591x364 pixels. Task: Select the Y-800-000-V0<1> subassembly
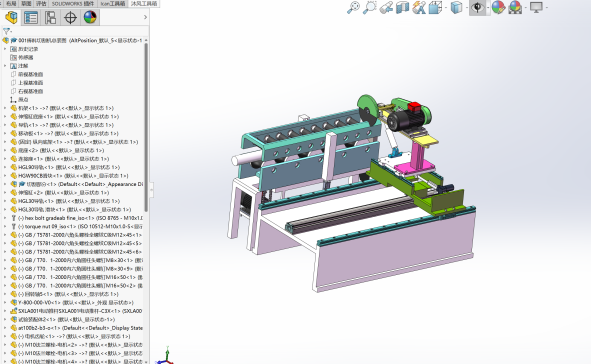coord(76,303)
